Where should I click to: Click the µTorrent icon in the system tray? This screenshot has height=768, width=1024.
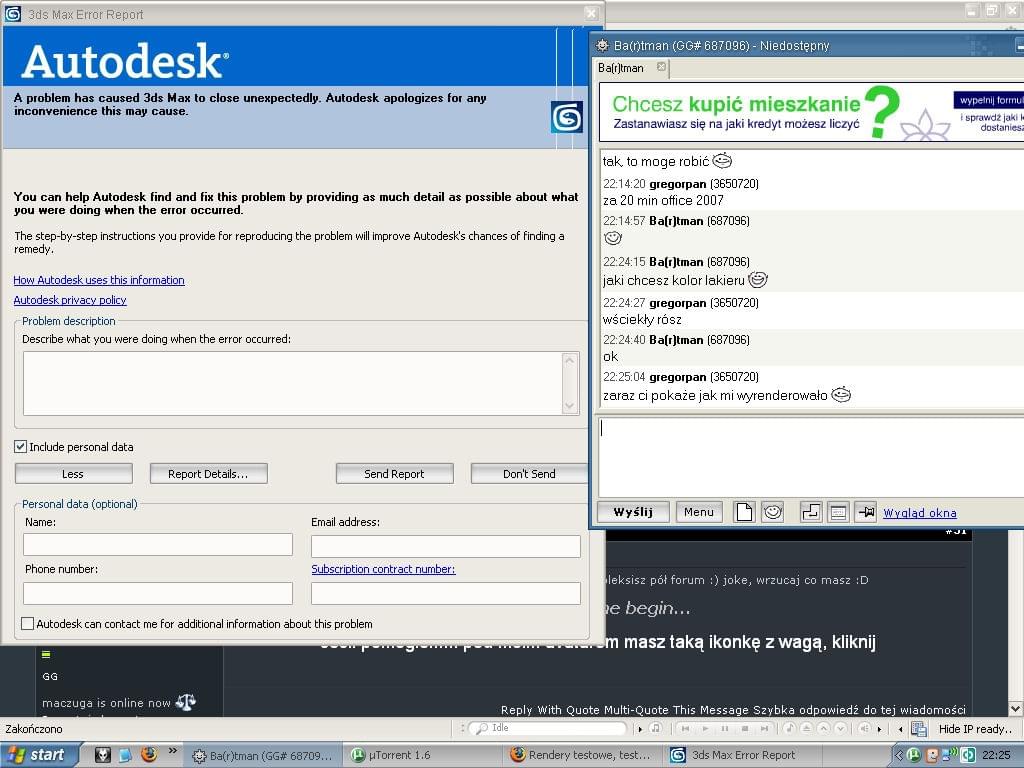914,756
